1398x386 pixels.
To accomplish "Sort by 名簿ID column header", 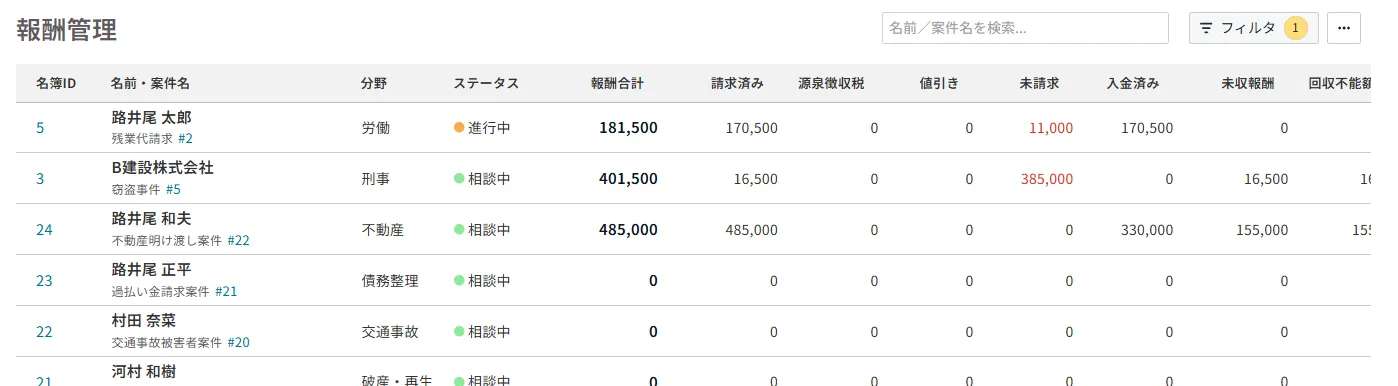I will 56,83.
